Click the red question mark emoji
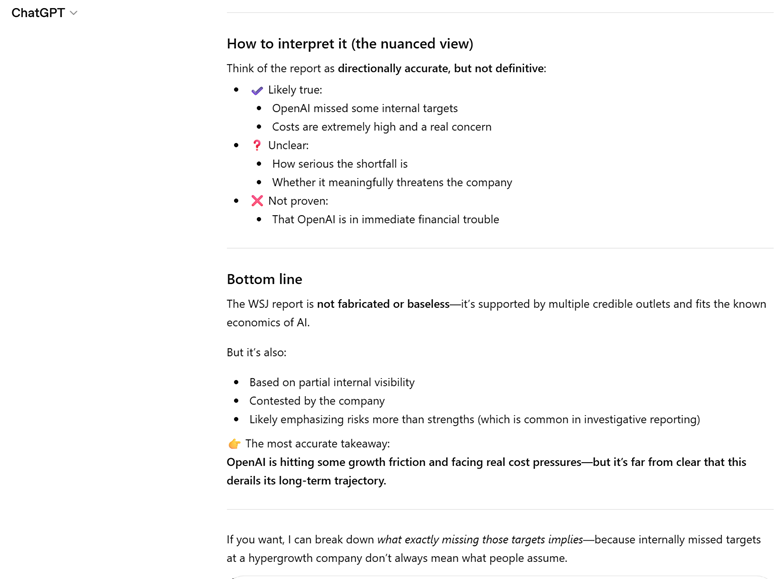 (x=257, y=145)
